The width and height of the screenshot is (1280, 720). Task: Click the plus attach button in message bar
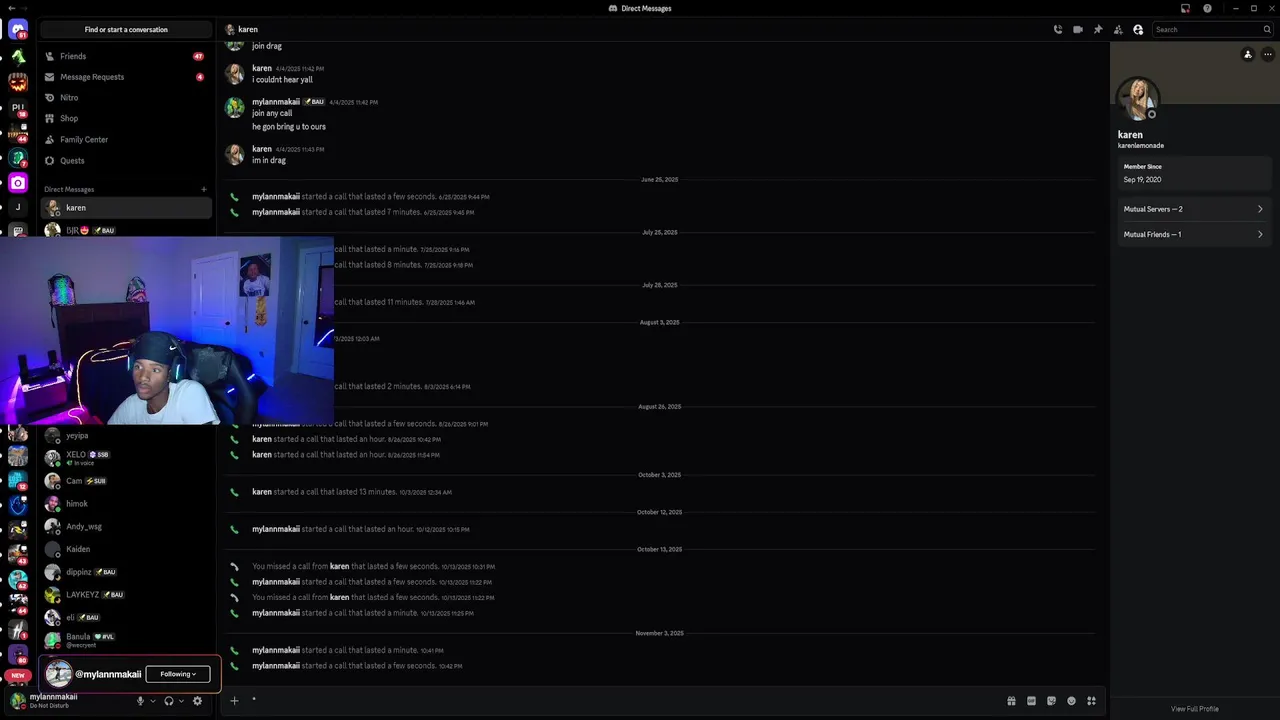coord(234,701)
